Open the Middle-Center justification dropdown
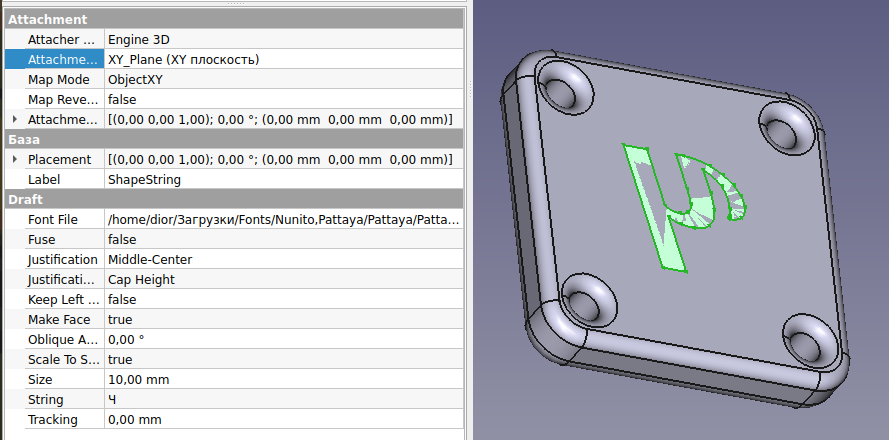The image size is (889, 440). 283,259
